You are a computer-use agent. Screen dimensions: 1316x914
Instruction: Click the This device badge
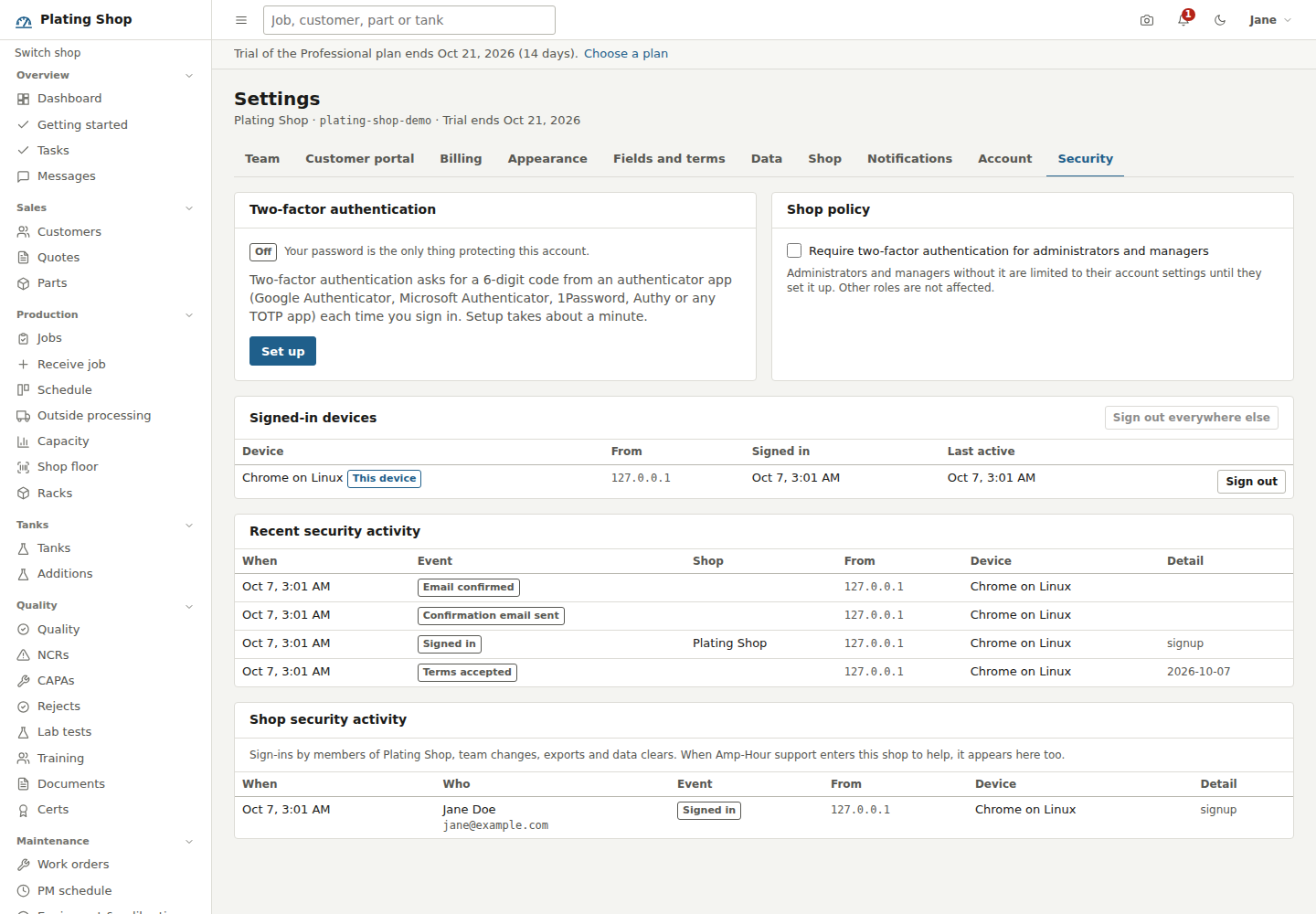[384, 478]
